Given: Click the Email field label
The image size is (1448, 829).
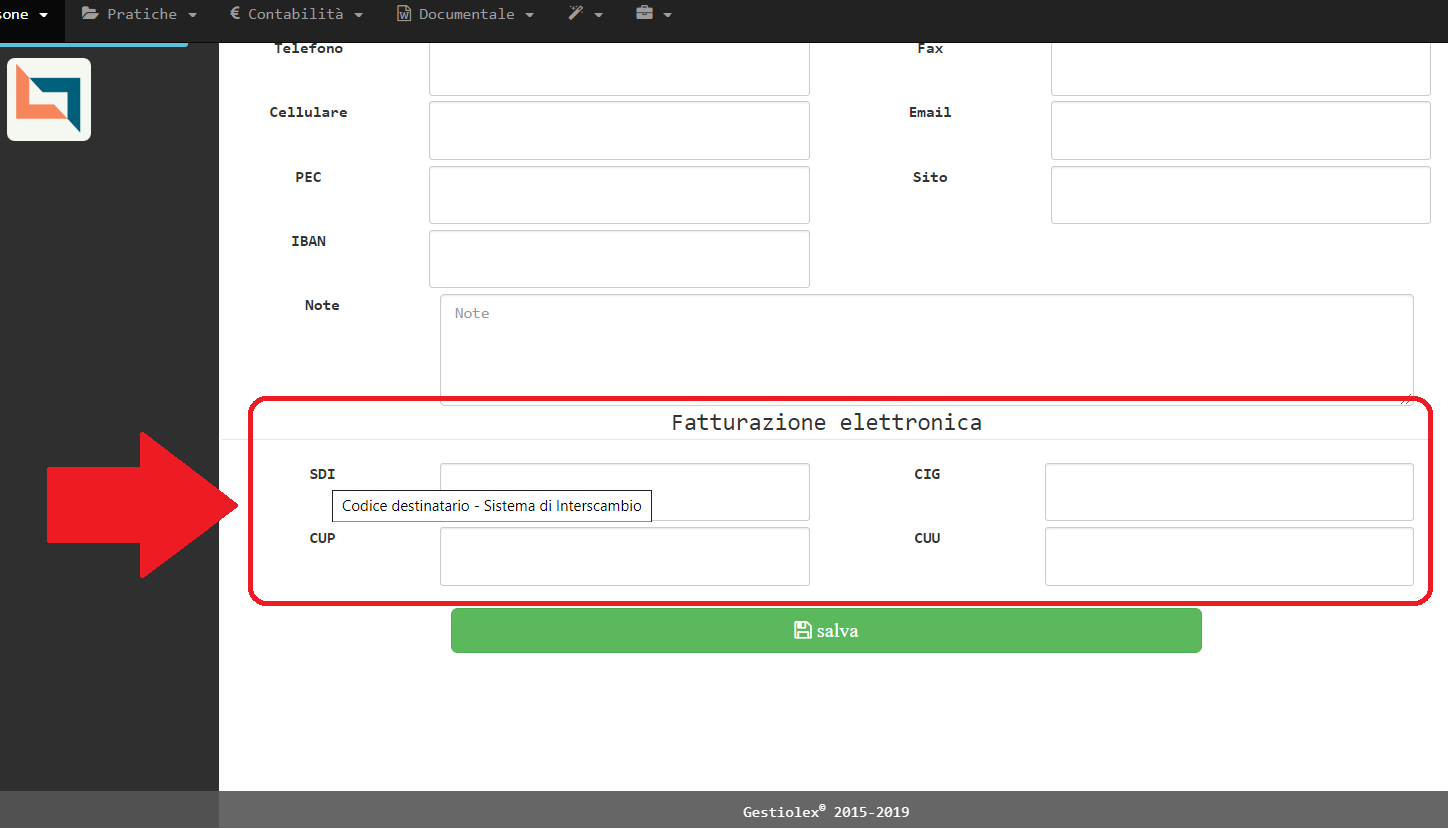Looking at the screenshot, I should pyautogui.click(x=930, y=112).
